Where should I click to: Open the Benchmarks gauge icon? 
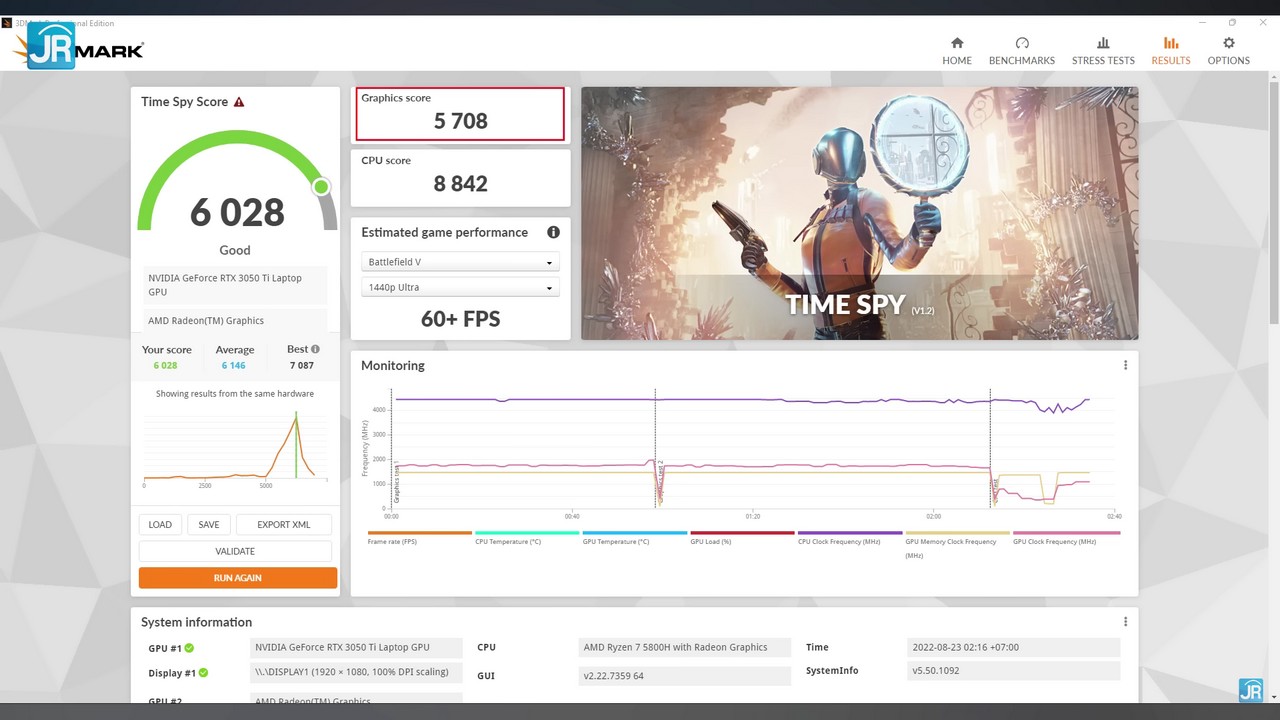1021,43
